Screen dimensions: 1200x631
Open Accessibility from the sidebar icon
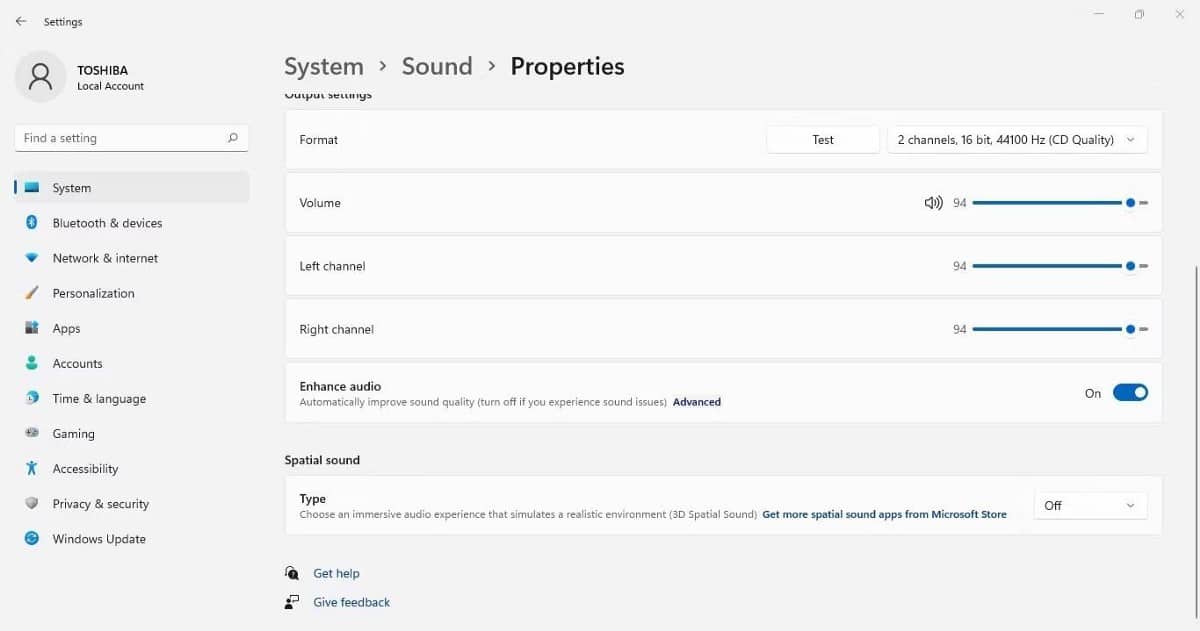click(30, 468)
